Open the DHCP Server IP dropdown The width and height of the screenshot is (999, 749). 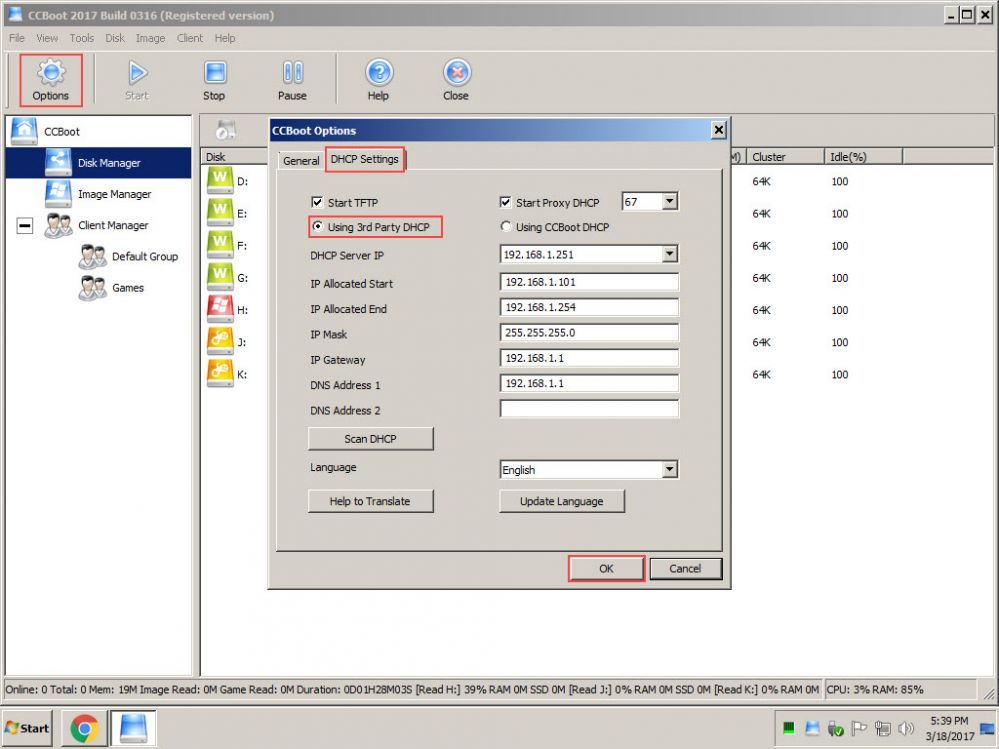669,254
